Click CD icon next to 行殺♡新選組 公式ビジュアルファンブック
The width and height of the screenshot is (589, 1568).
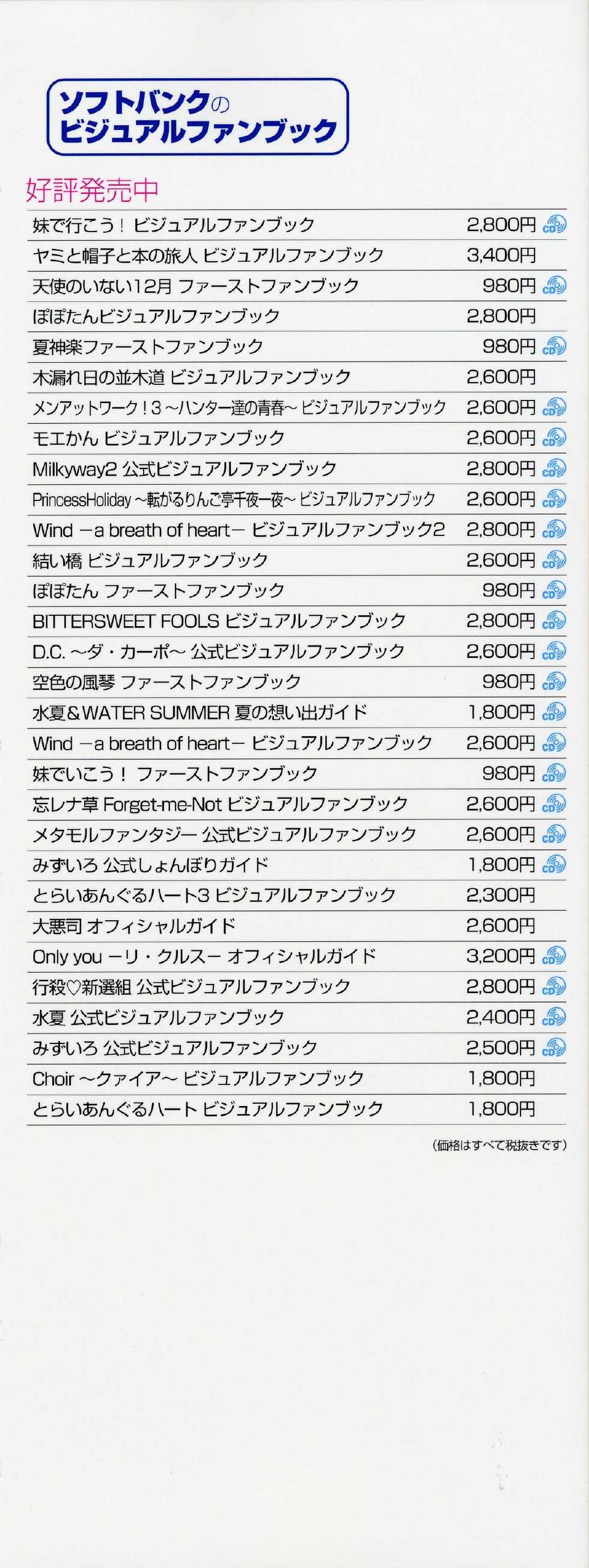click(554, 986)
